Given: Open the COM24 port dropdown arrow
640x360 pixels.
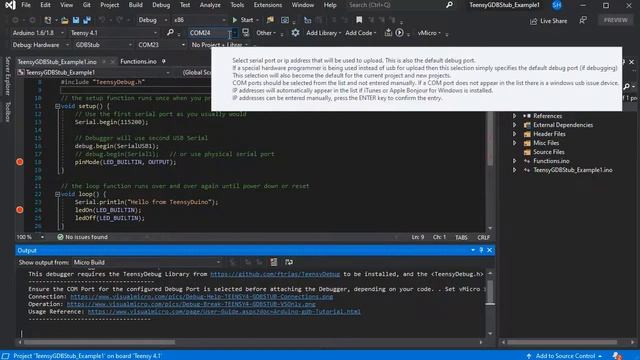Looking at the screenshot, I should 235,33.
